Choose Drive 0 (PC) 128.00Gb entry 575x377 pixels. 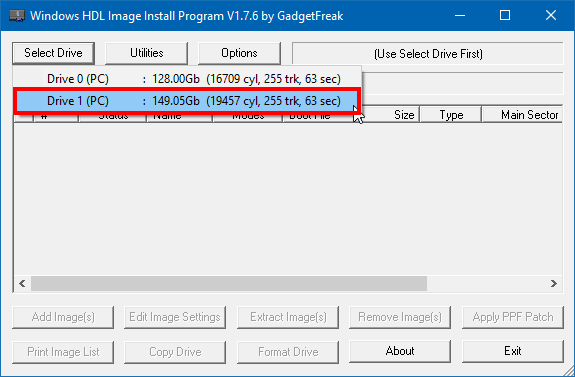[187, 79]
